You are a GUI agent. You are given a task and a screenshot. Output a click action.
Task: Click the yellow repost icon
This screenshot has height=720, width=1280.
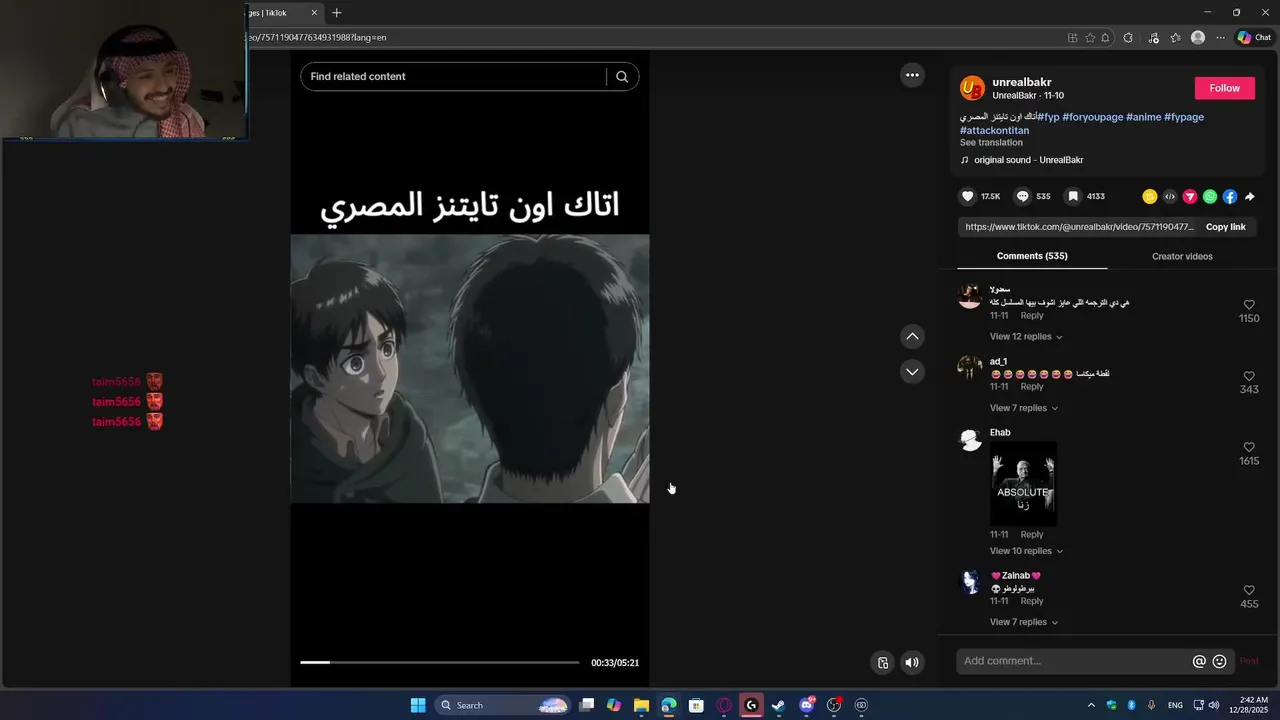pos(1150,197)
